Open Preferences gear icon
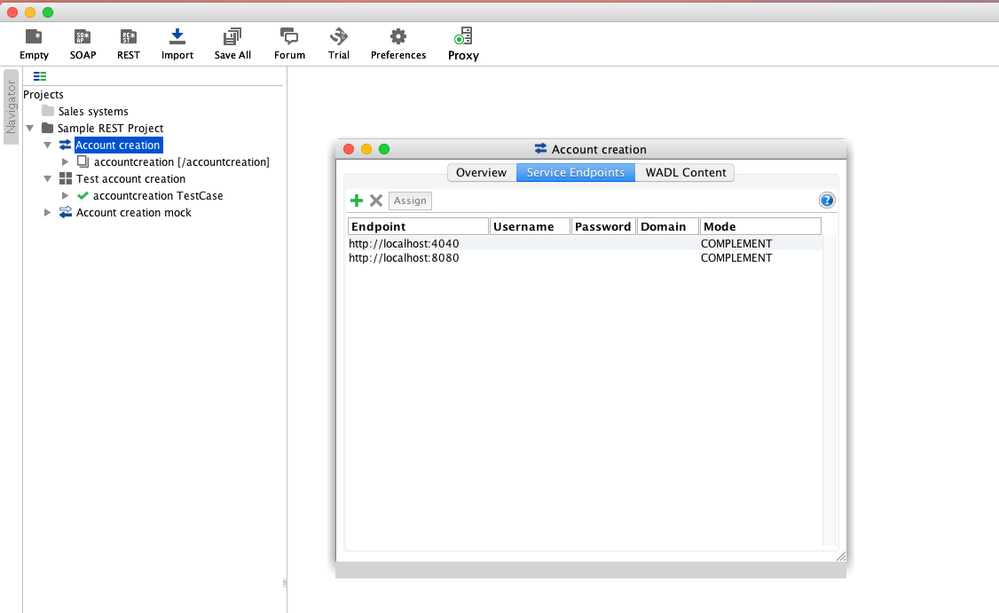 (x=398, y=38)
